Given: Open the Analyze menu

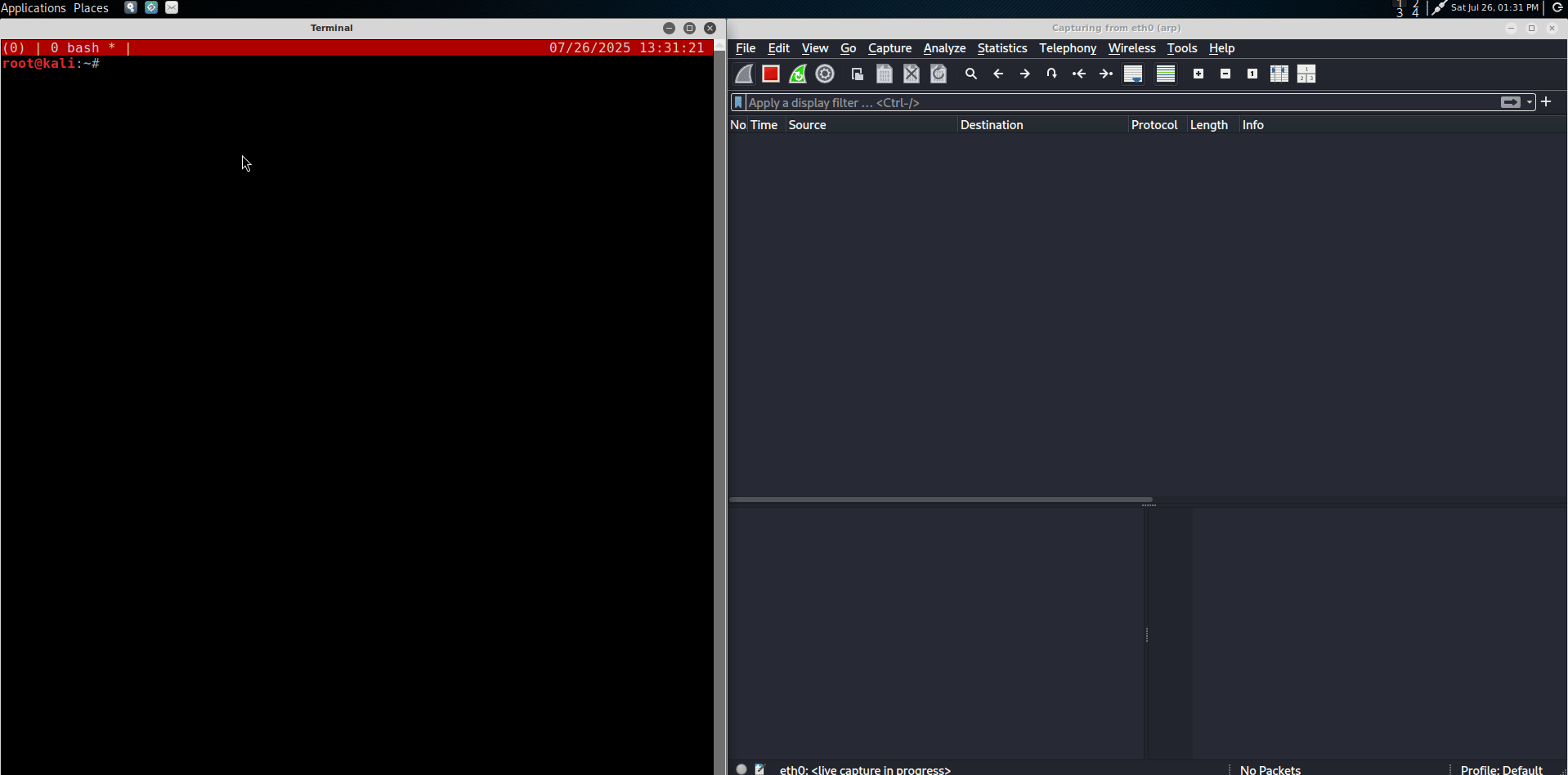Looking at the screenshot, I should pyautogui.click(x=944, y=48).
